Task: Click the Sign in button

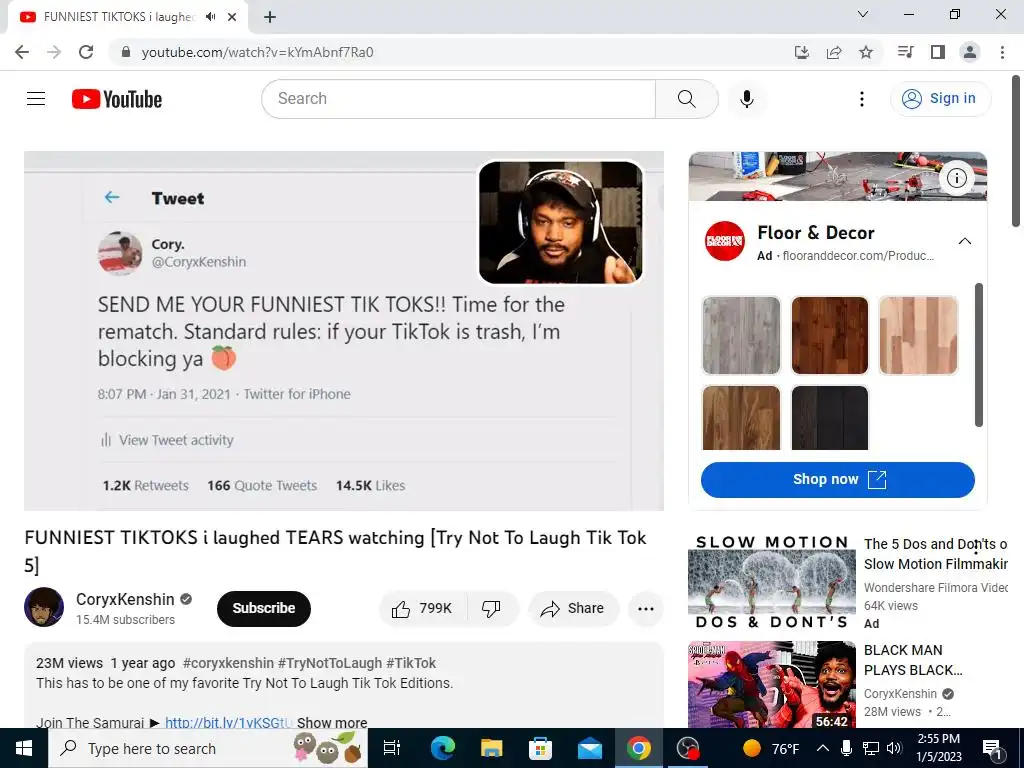Action: 940,99
